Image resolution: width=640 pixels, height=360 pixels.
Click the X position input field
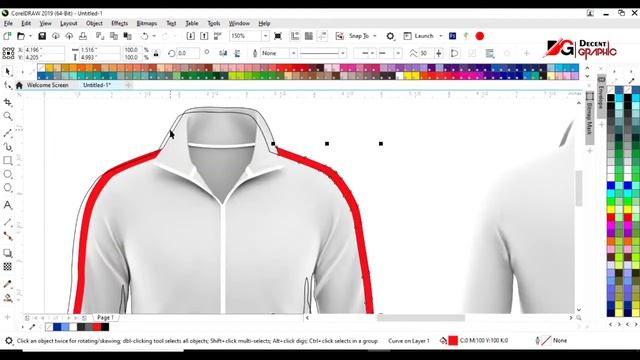pos(44,49)
